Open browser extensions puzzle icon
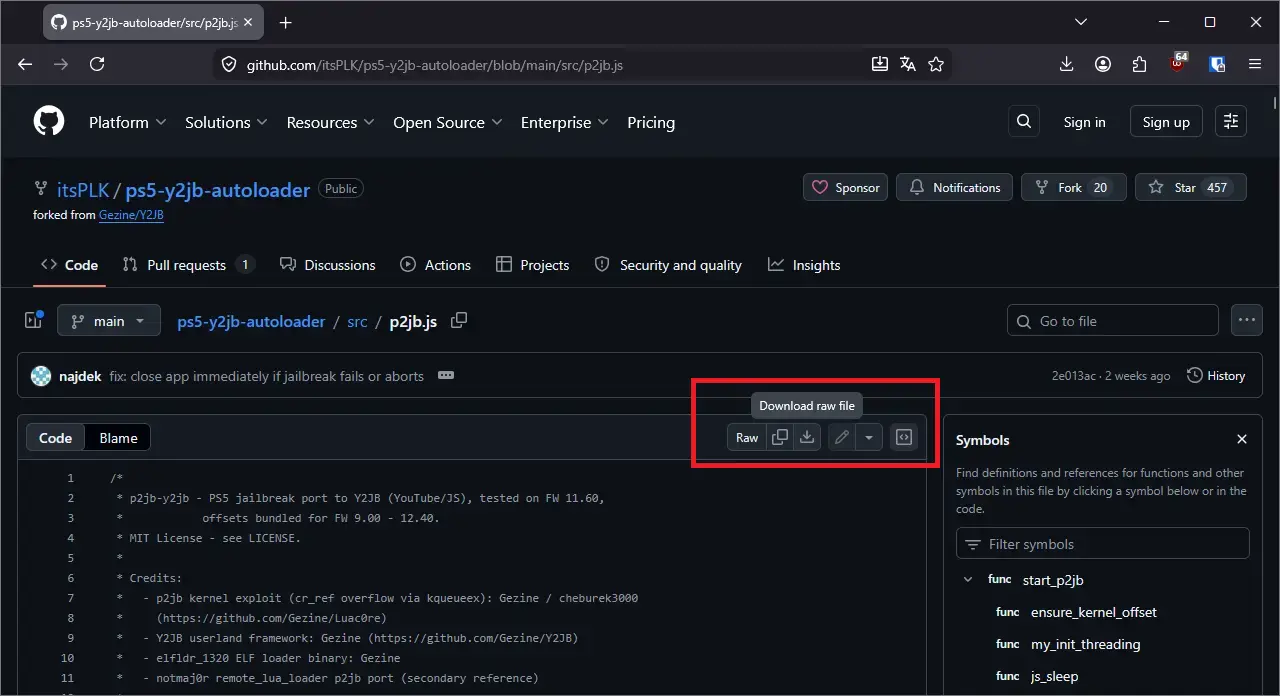Image resolution: width=1280 pixels, height=696 pixels. [1139, 64]
